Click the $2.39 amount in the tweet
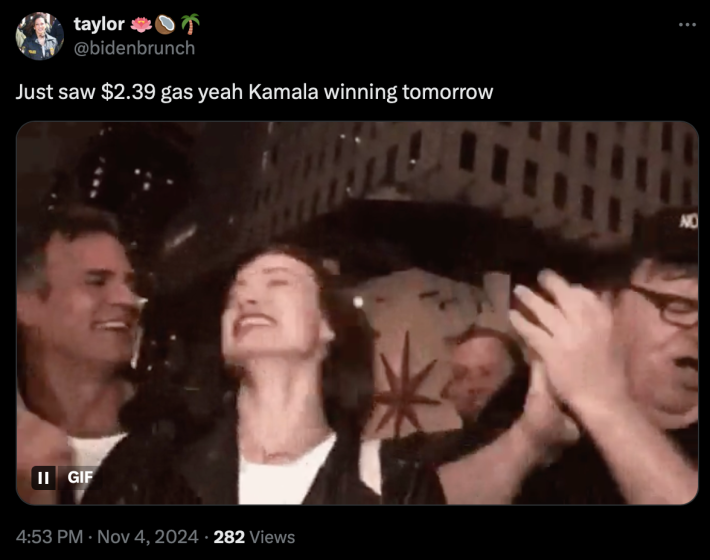 [x=128, y=92]
